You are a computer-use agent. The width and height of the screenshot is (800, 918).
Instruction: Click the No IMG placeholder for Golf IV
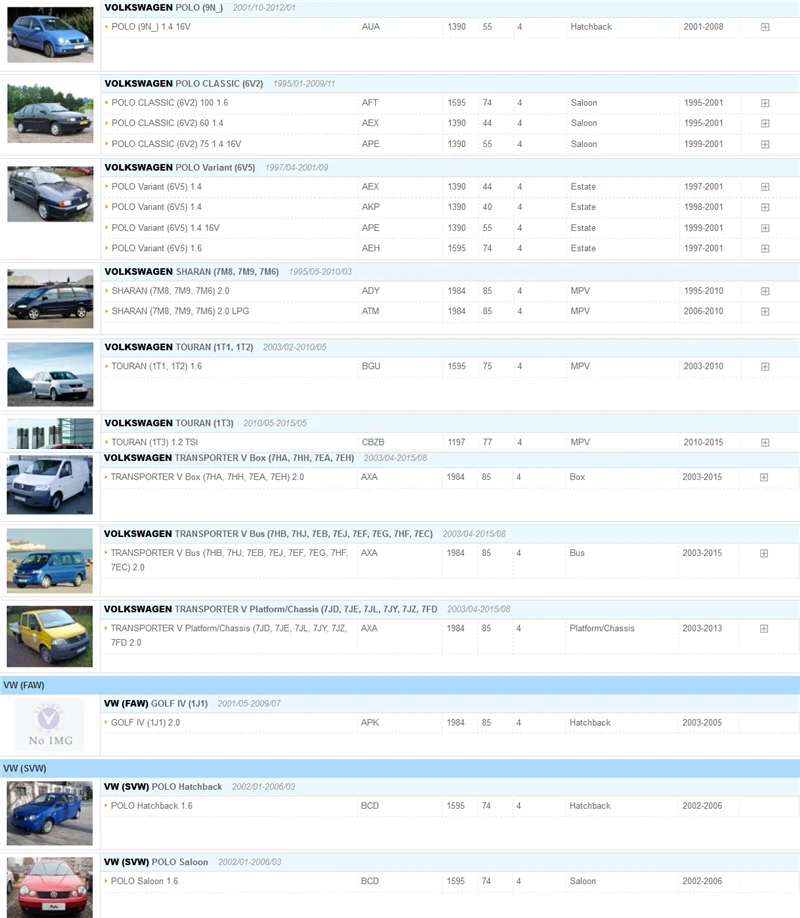click(x=49, y=725)
